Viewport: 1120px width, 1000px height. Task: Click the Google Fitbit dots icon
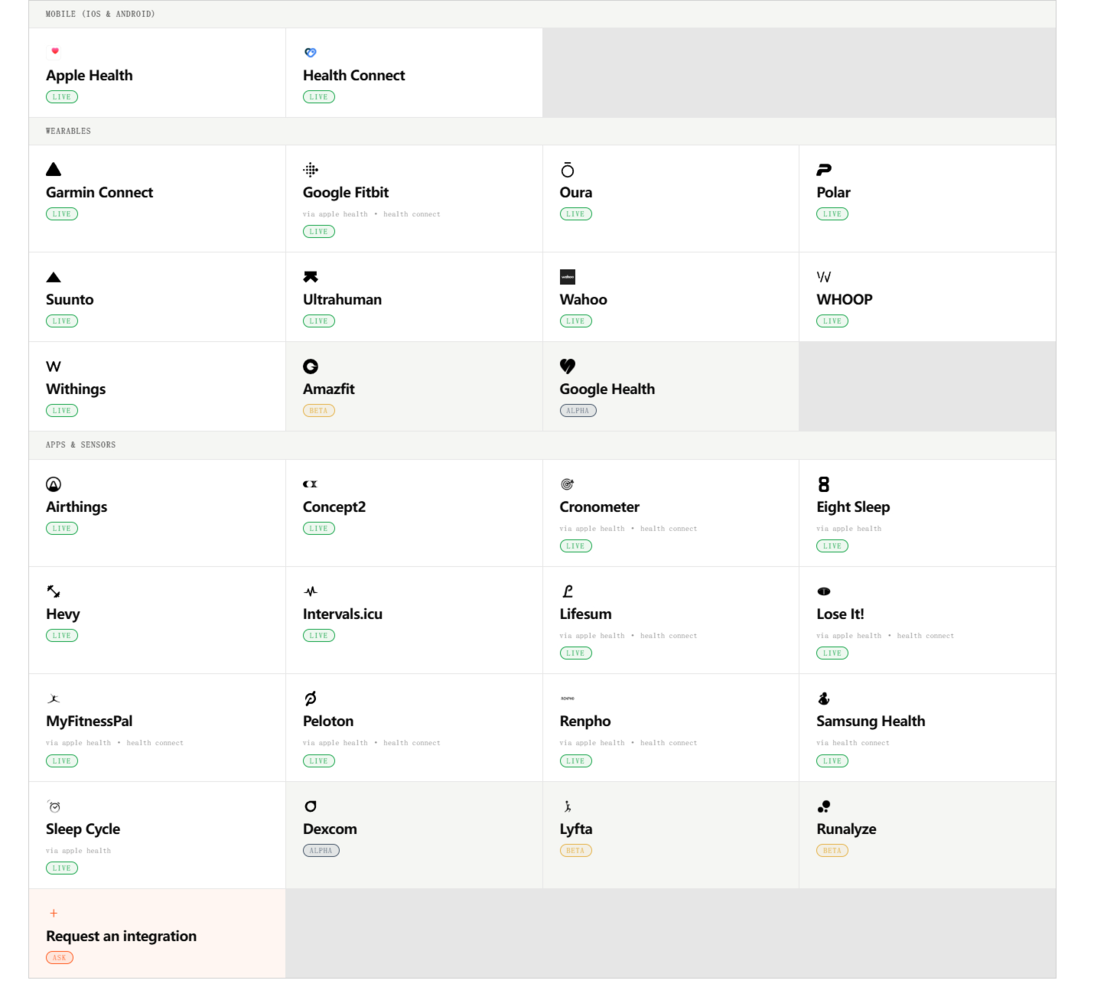pyautogui.click(x=310, y=170)
